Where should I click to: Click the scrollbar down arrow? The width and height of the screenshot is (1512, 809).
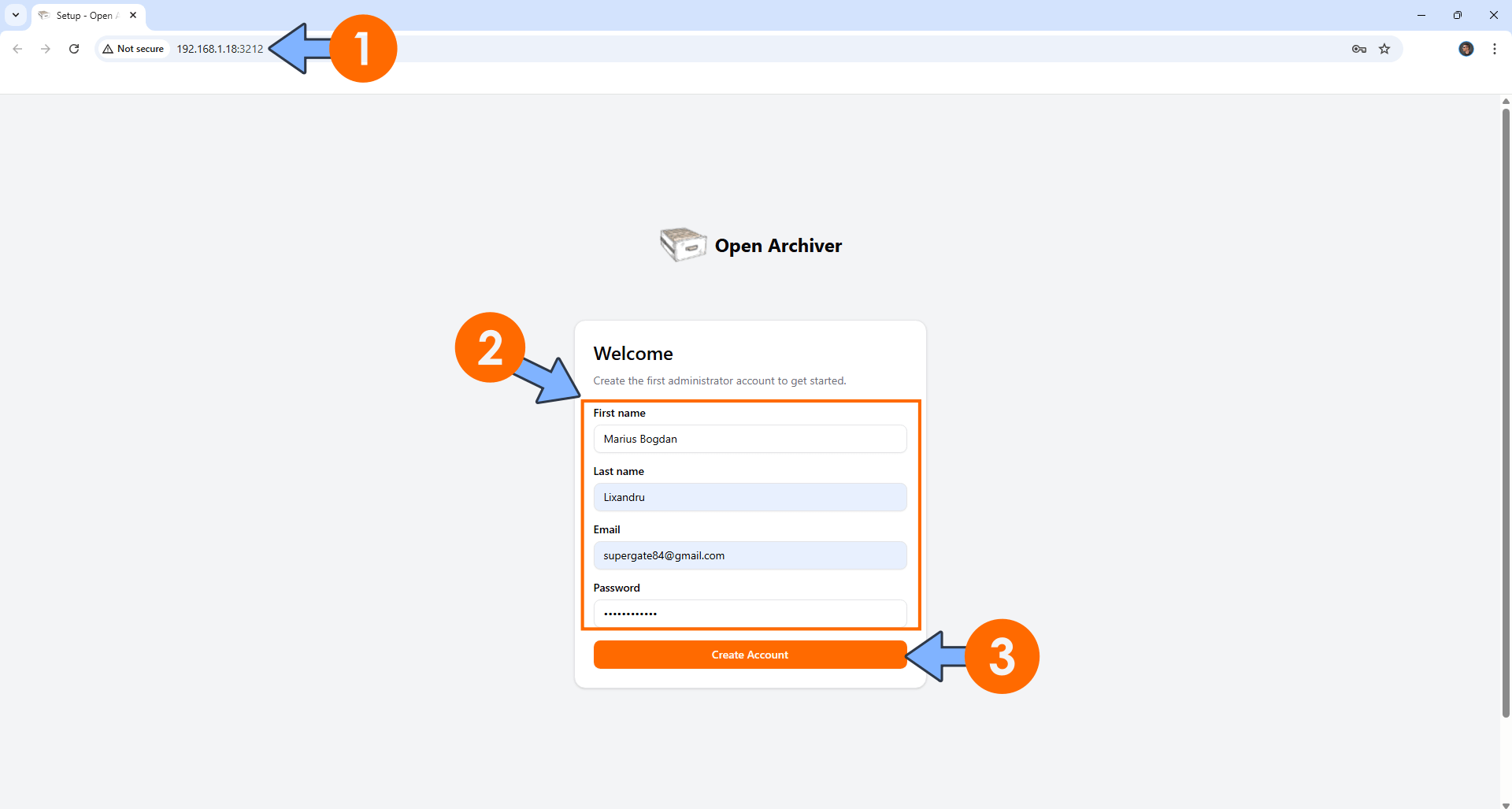(1506, 804)
